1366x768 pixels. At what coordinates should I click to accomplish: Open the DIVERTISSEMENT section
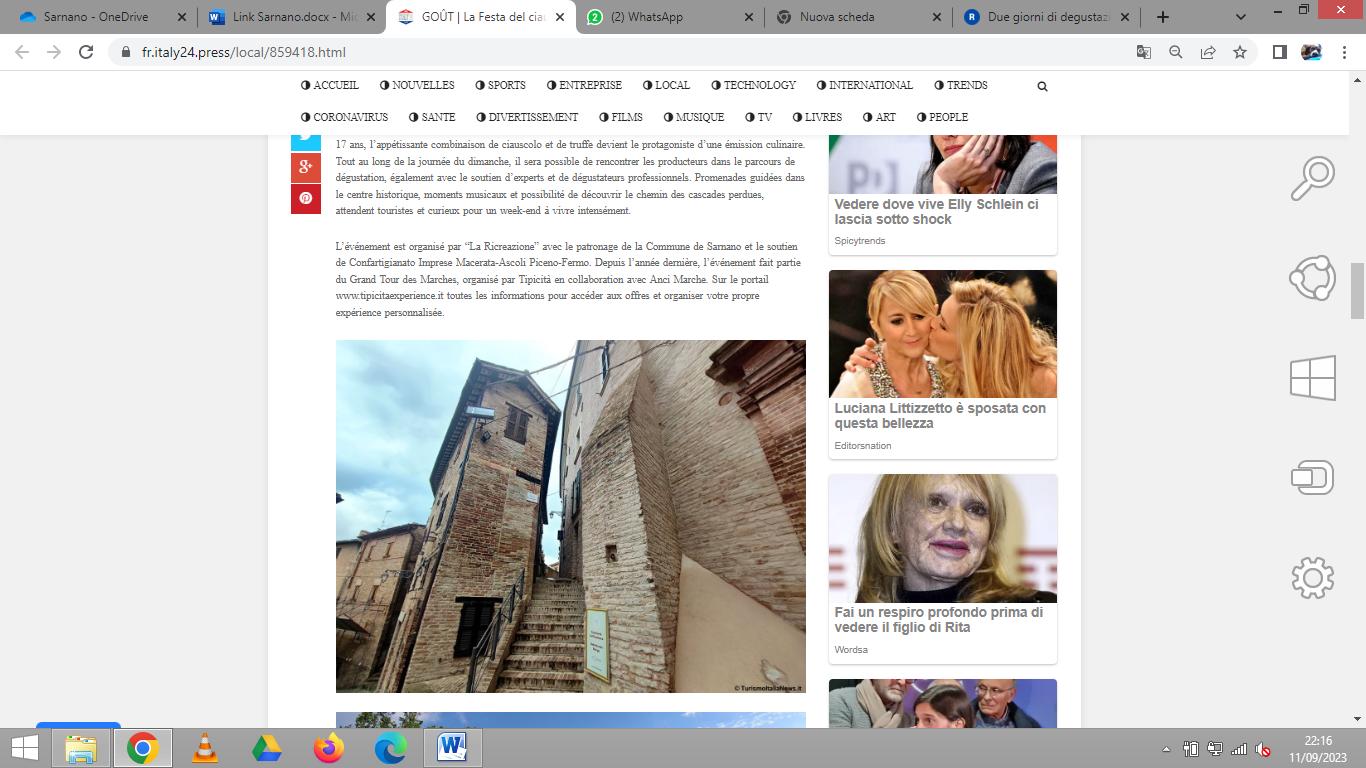point(527,117)
